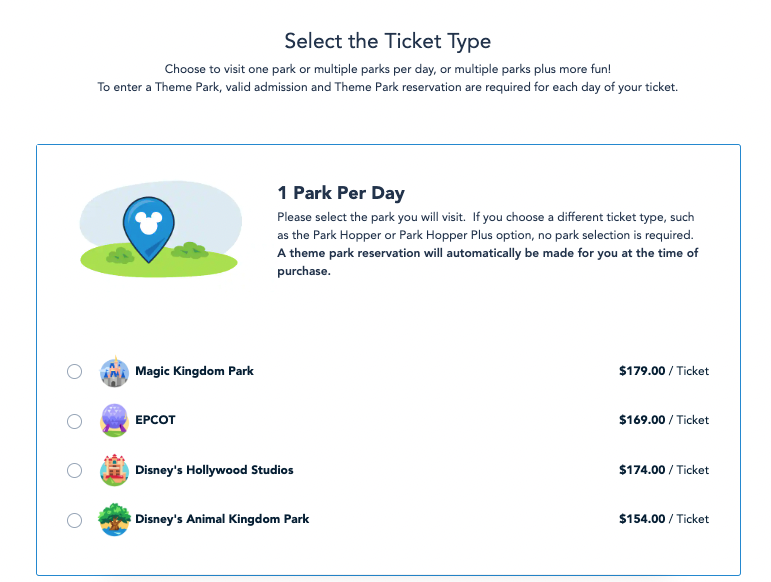Pick the Animal Kingdom Park radio button
The image size is (771, 582).
75,520
